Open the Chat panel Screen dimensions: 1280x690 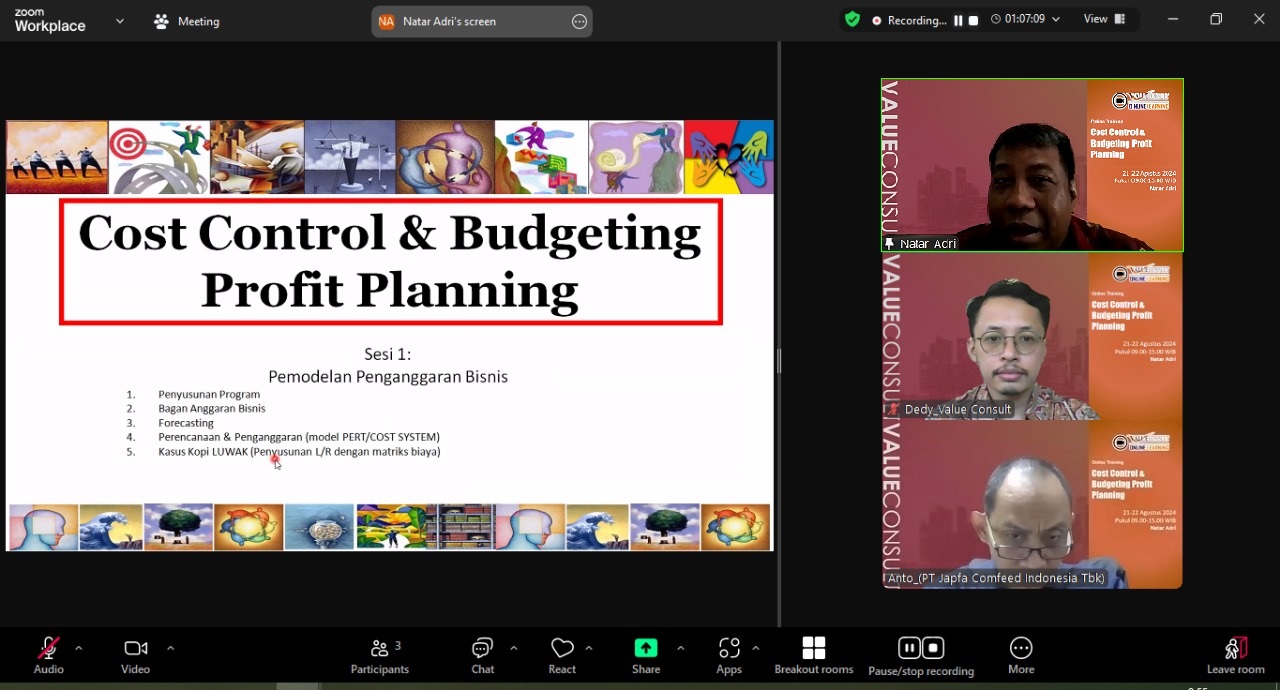(483, 655)
